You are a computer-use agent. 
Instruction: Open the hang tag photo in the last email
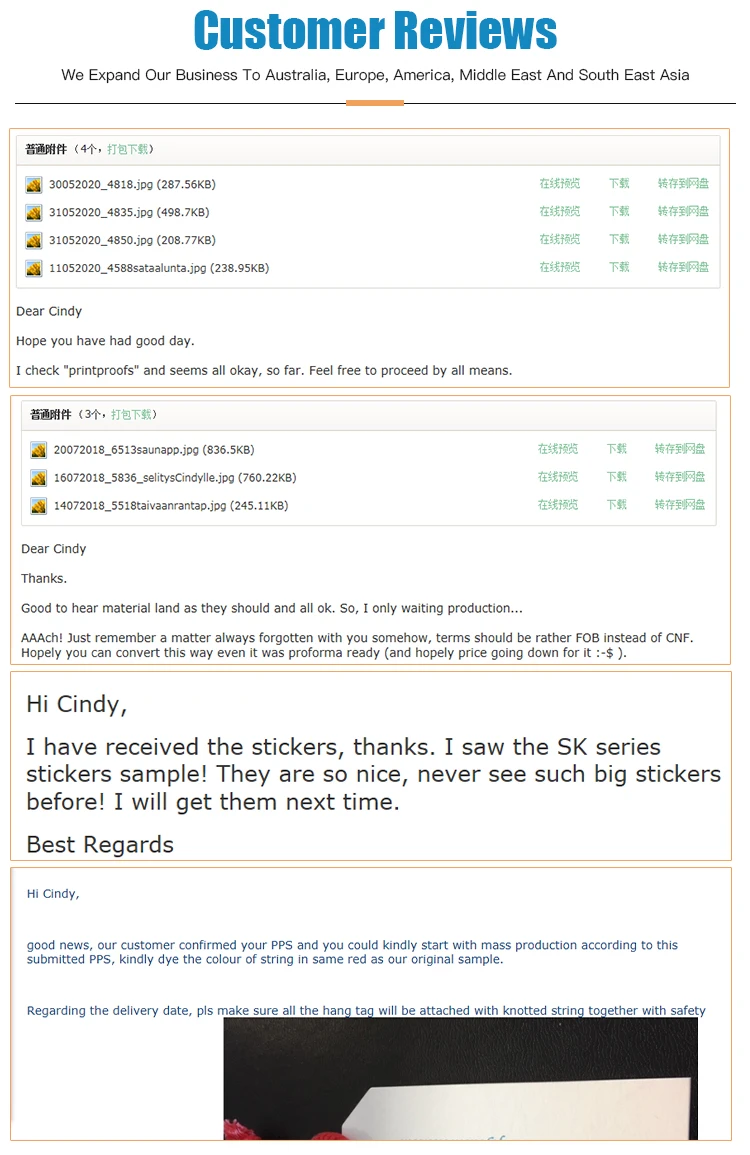460,1080
